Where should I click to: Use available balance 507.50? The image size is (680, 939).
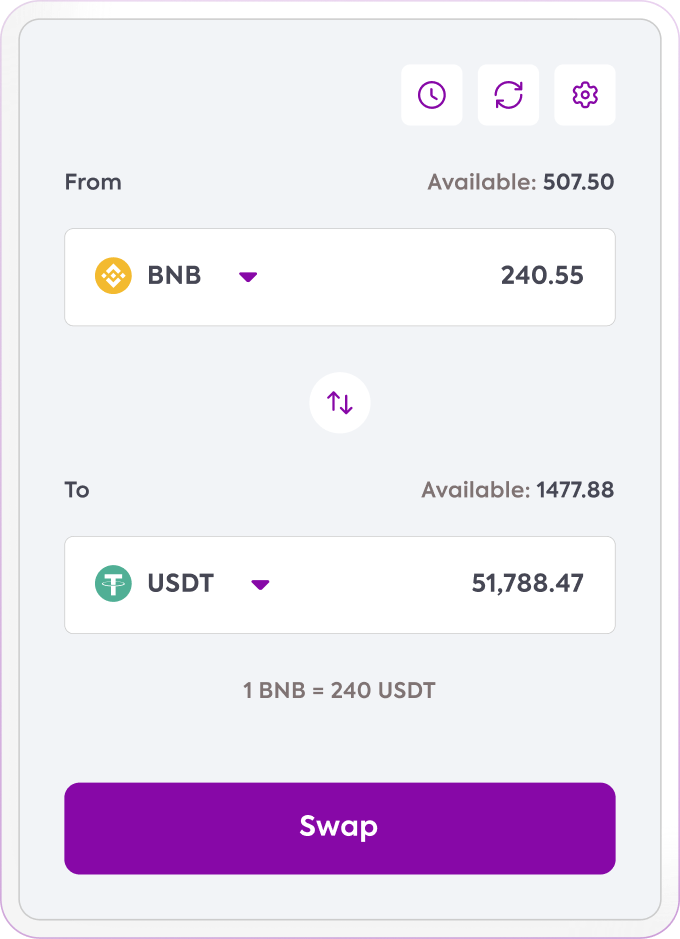click(x=578, y=182)
